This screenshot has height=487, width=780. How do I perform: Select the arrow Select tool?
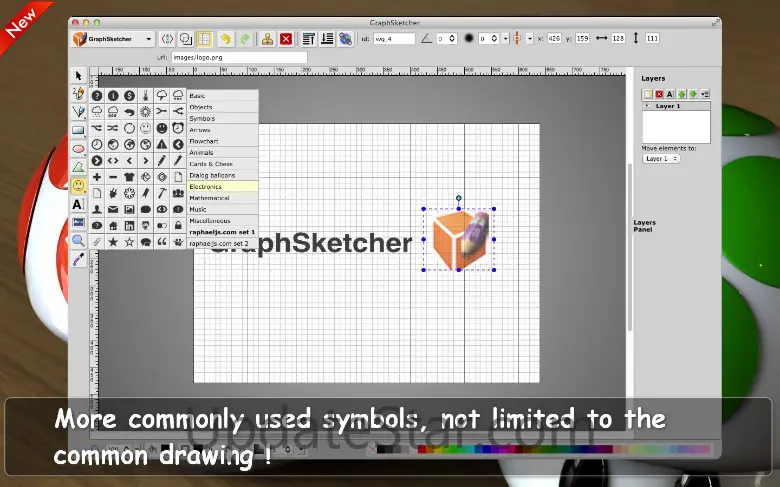[78, 76]
